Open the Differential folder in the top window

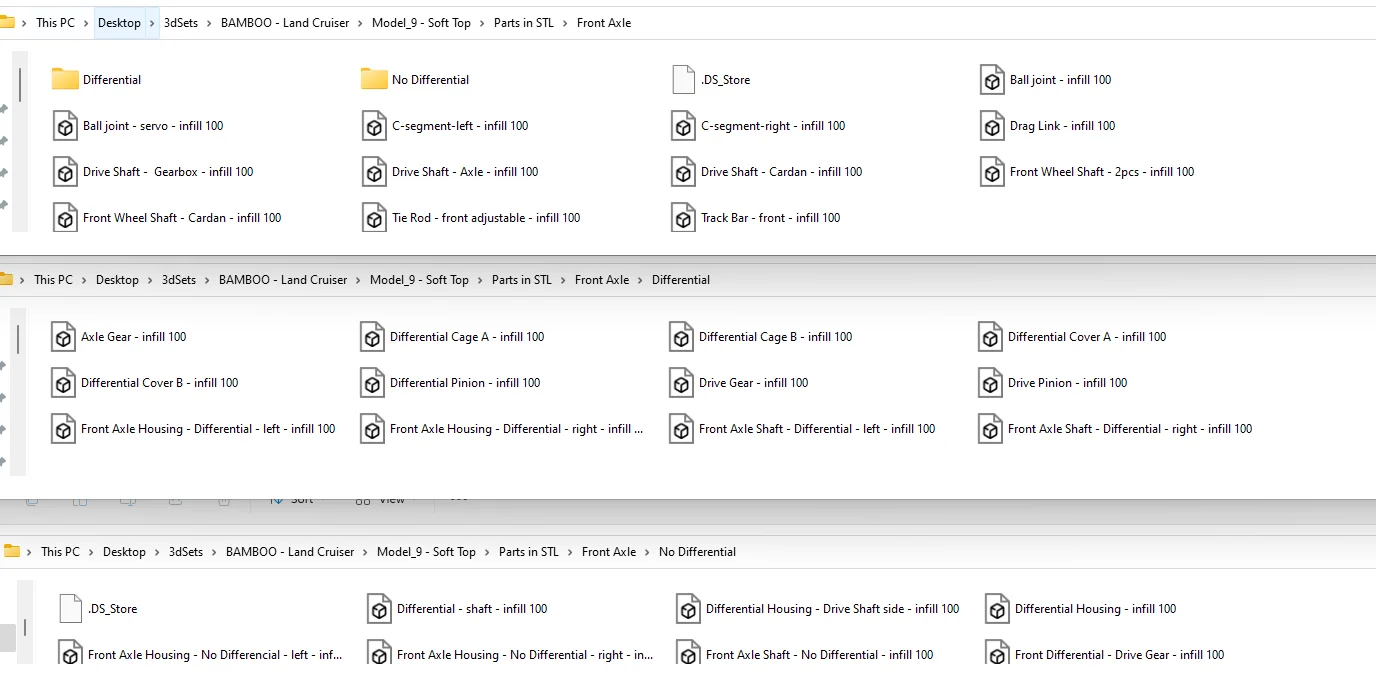[111, 80]
